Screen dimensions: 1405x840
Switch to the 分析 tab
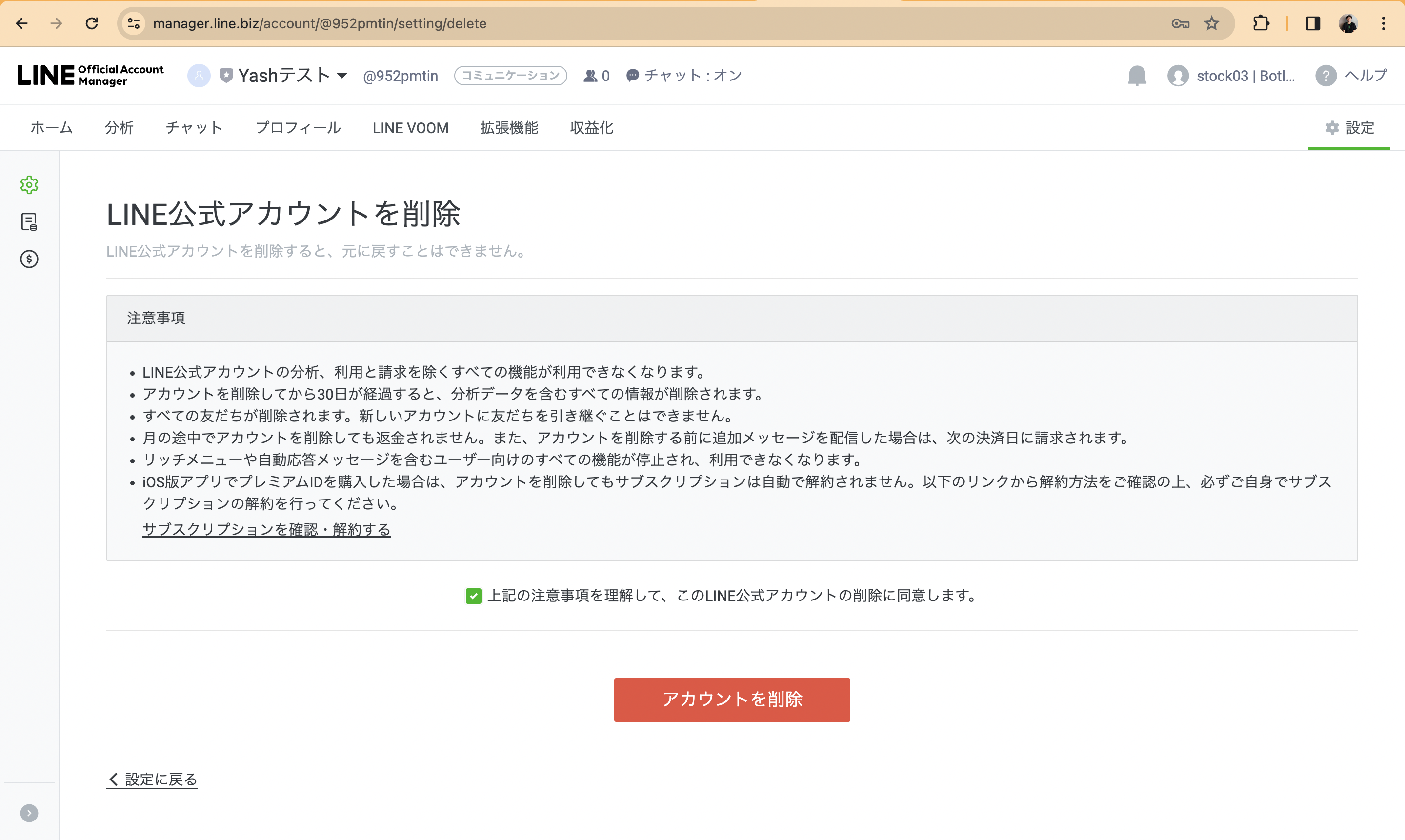(x=119, y=128)
